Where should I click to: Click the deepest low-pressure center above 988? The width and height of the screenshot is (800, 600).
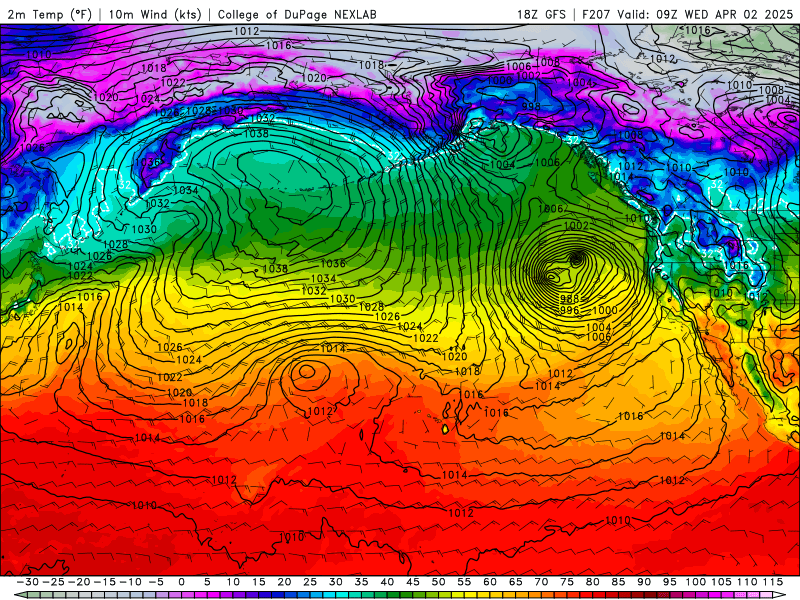point(577,259)
